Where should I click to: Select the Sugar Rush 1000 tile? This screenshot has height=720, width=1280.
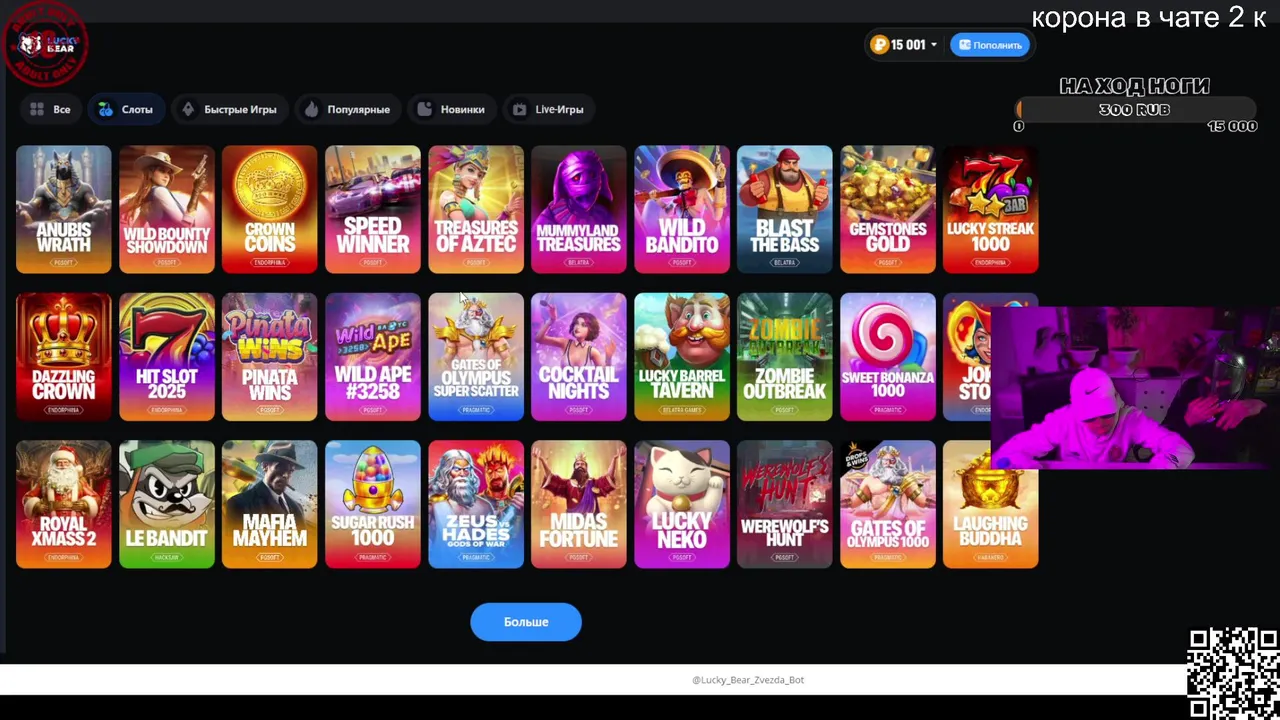(x=373, y=504)
